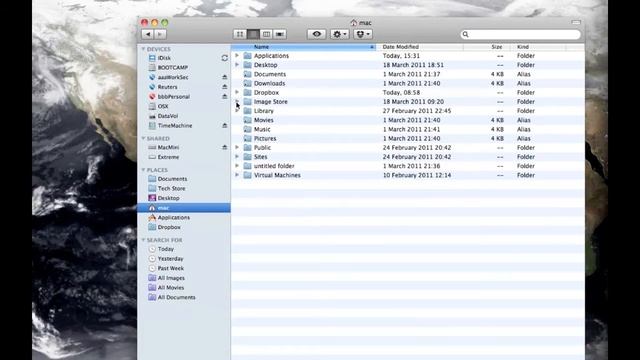Switch to list view

click(253, 34)
